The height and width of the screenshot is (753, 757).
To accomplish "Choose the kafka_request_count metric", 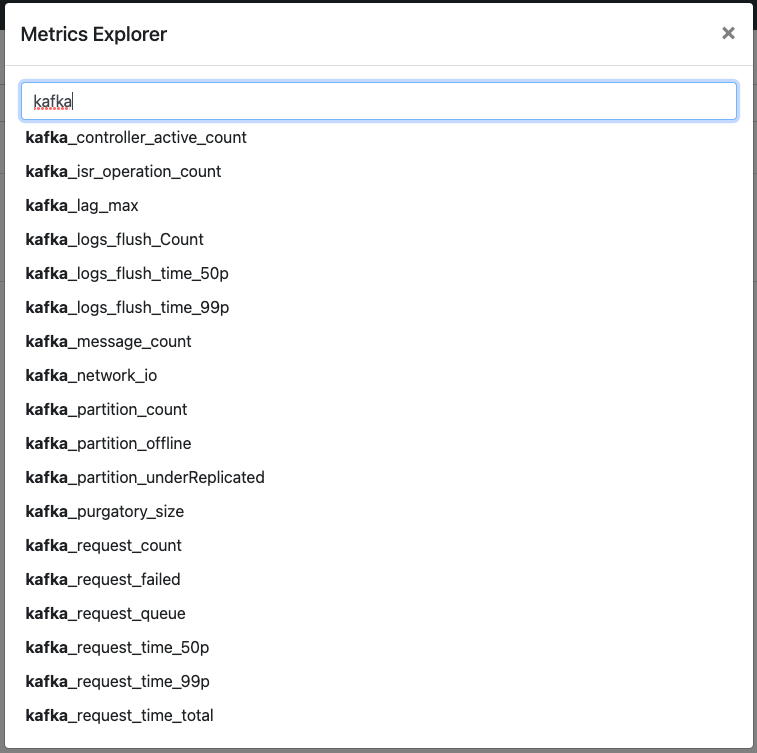I will (x=104, y=545).
